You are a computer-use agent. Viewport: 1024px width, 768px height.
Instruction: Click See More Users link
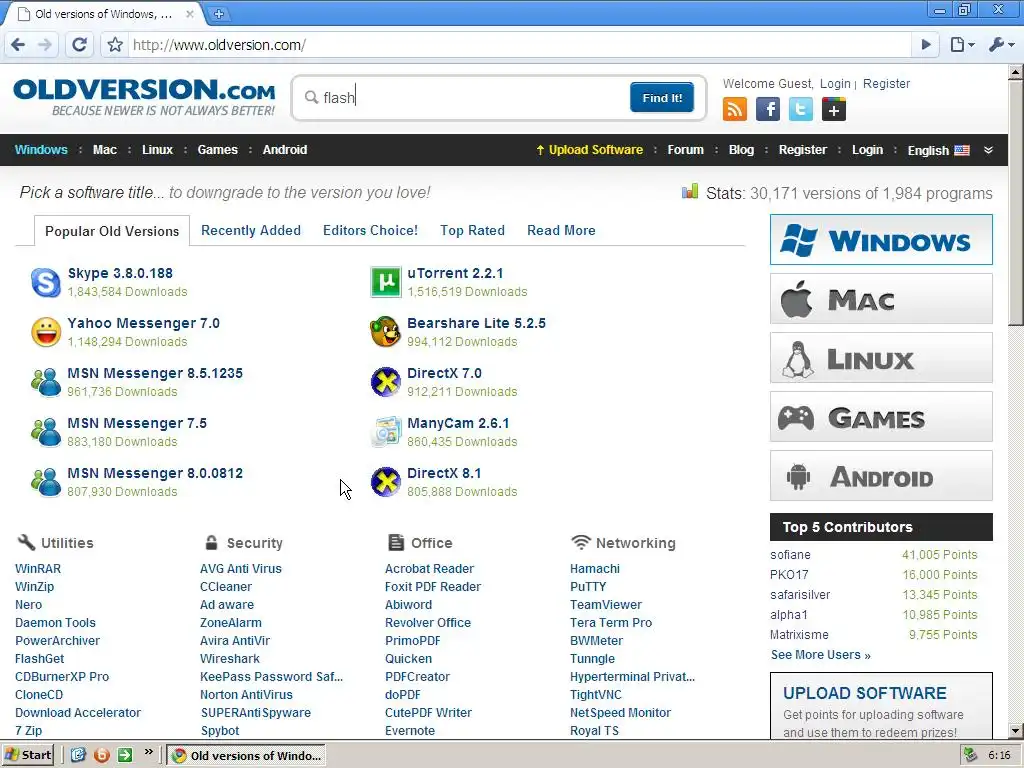[x=820, y=655]
